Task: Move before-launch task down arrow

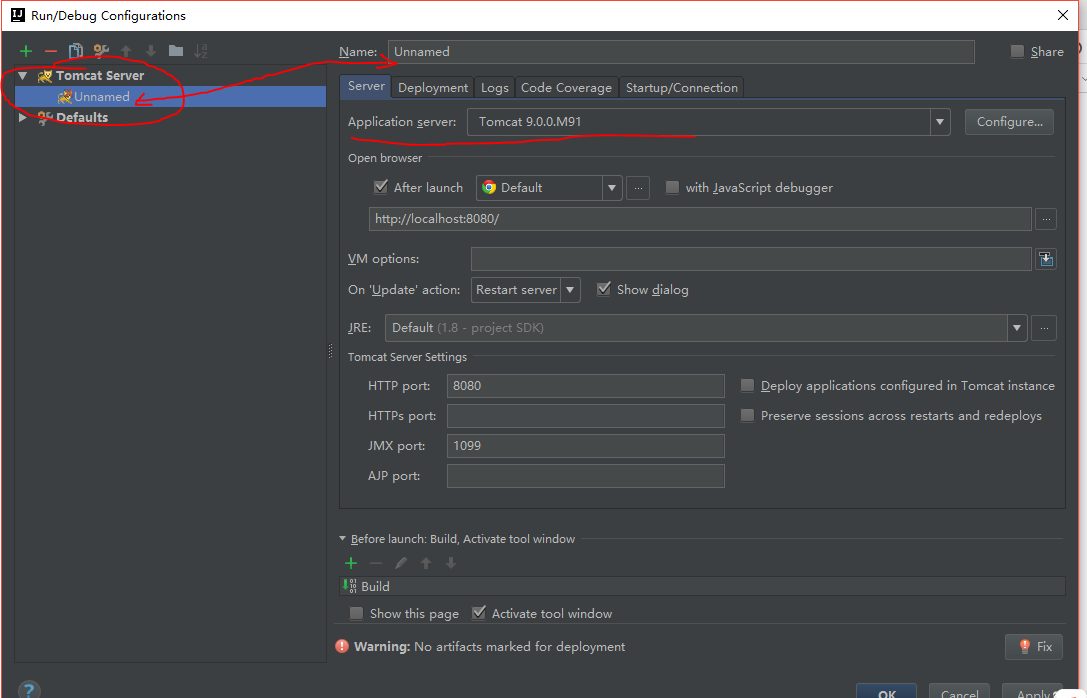Action: click(x=451, y=563)
